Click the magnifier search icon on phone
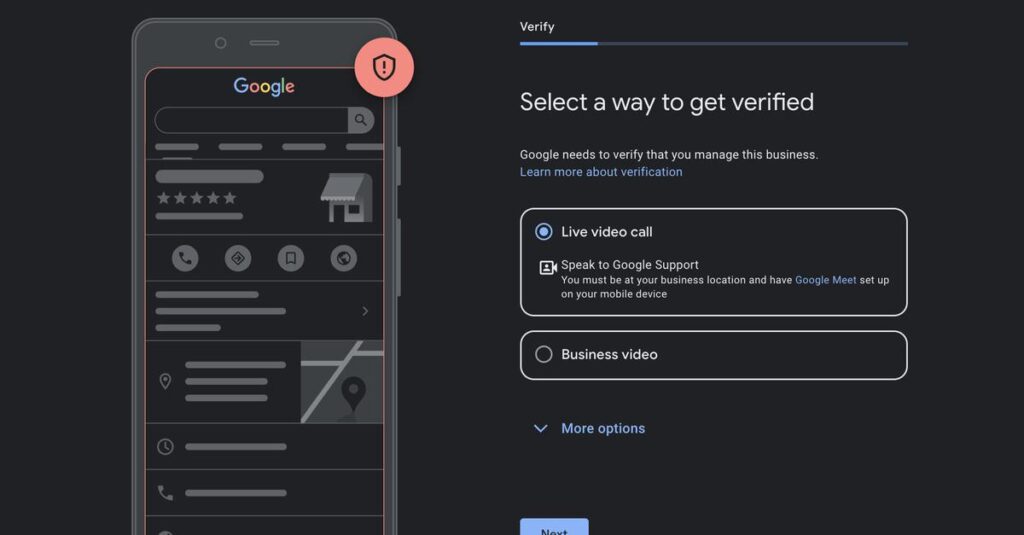The image size is (1024, 535). [x=360, y=120]
